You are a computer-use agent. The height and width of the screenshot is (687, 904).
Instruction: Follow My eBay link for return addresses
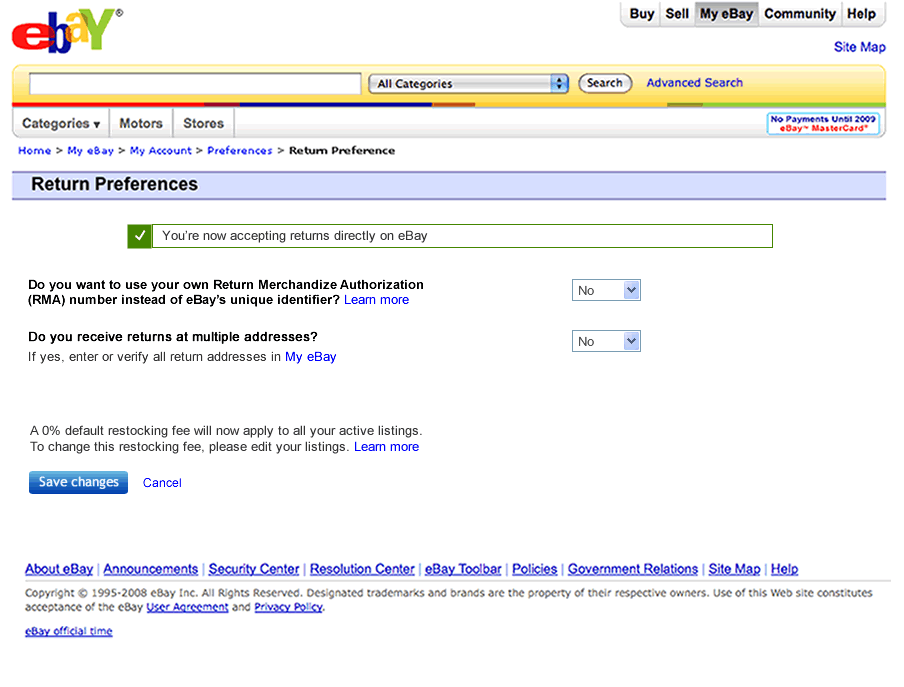click(311, 357)
